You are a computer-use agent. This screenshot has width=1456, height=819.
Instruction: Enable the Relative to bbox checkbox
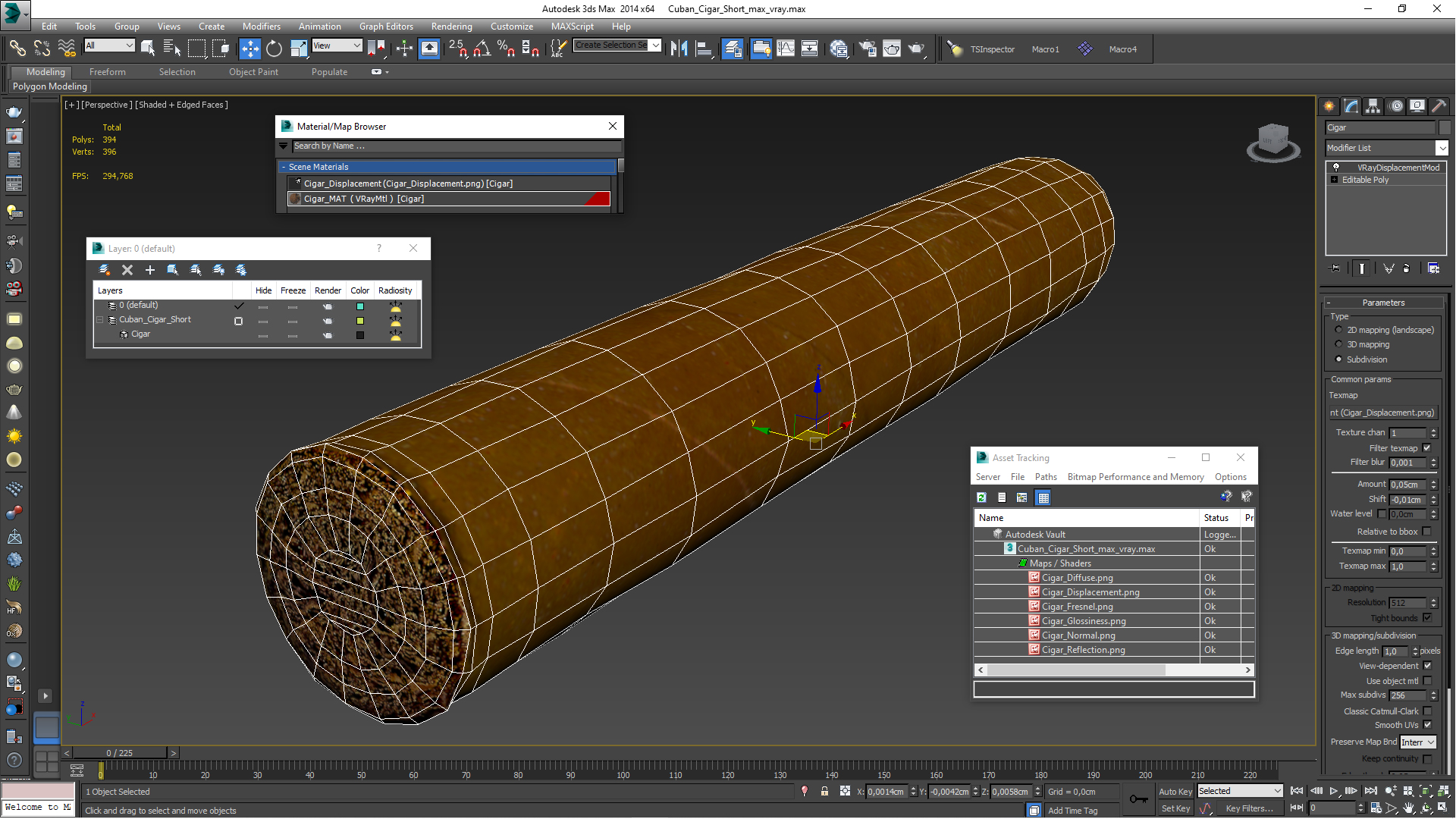[1427, 532]
